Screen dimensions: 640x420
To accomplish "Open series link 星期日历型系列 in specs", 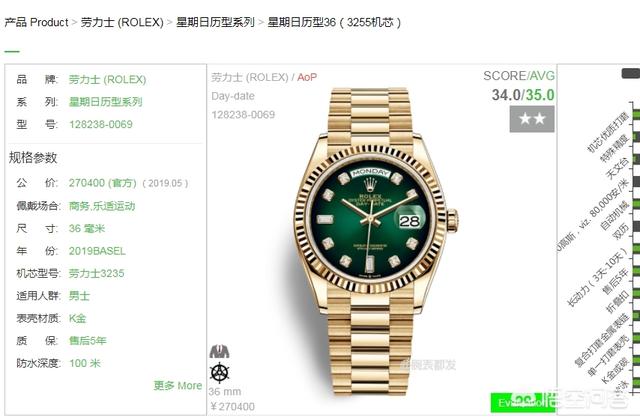I will 105,102.
